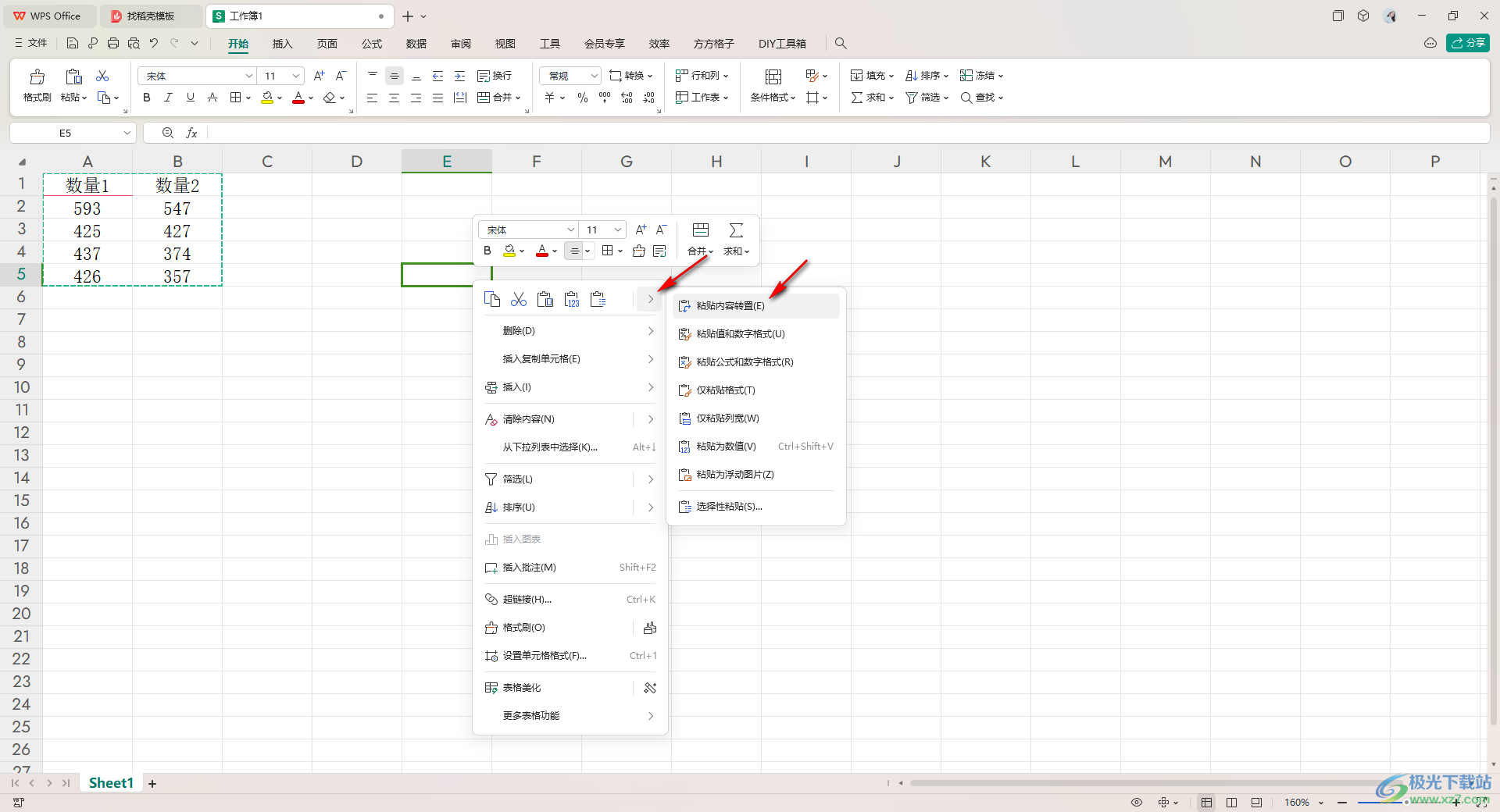Viewport: 1500px width, 812px height.
Task: Toggle center horizontal alignment in ribbon
Action: 395,98
